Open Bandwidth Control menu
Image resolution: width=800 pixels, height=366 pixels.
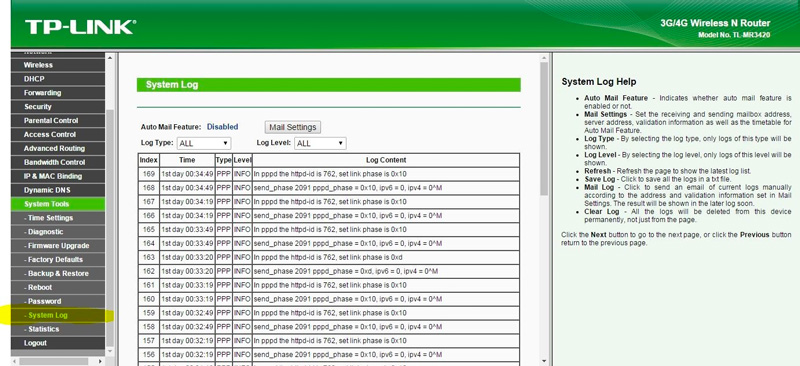tap(58, 162)
